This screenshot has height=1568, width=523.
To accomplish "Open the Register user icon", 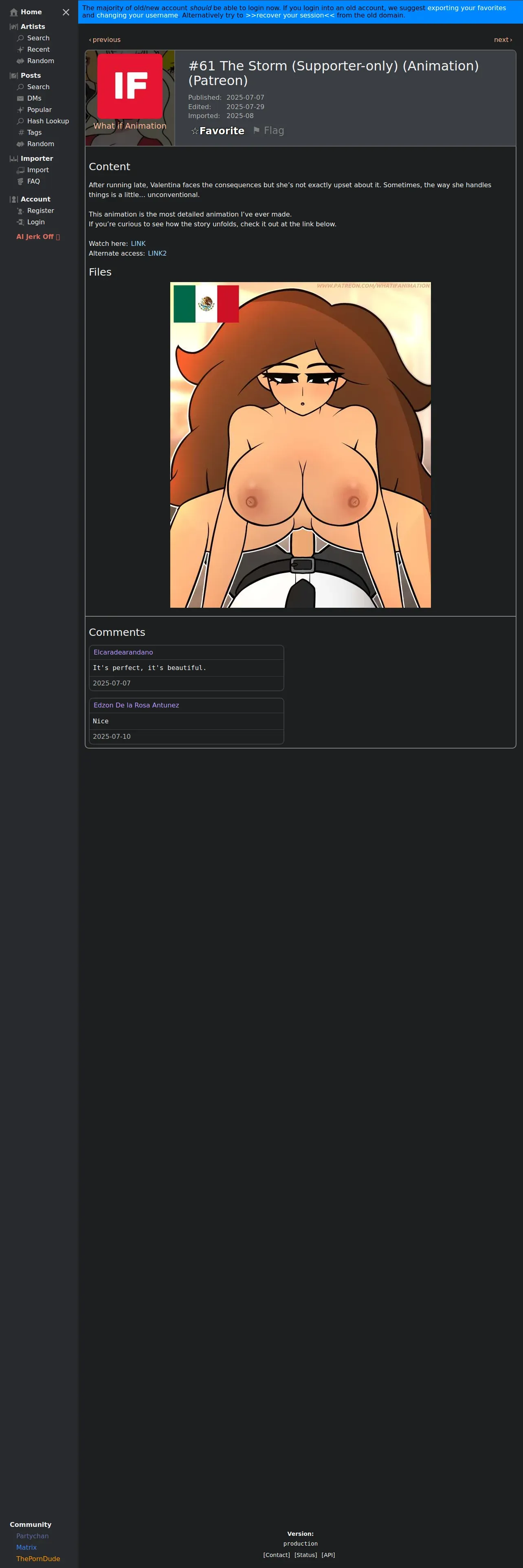I will tap(20, 211).
